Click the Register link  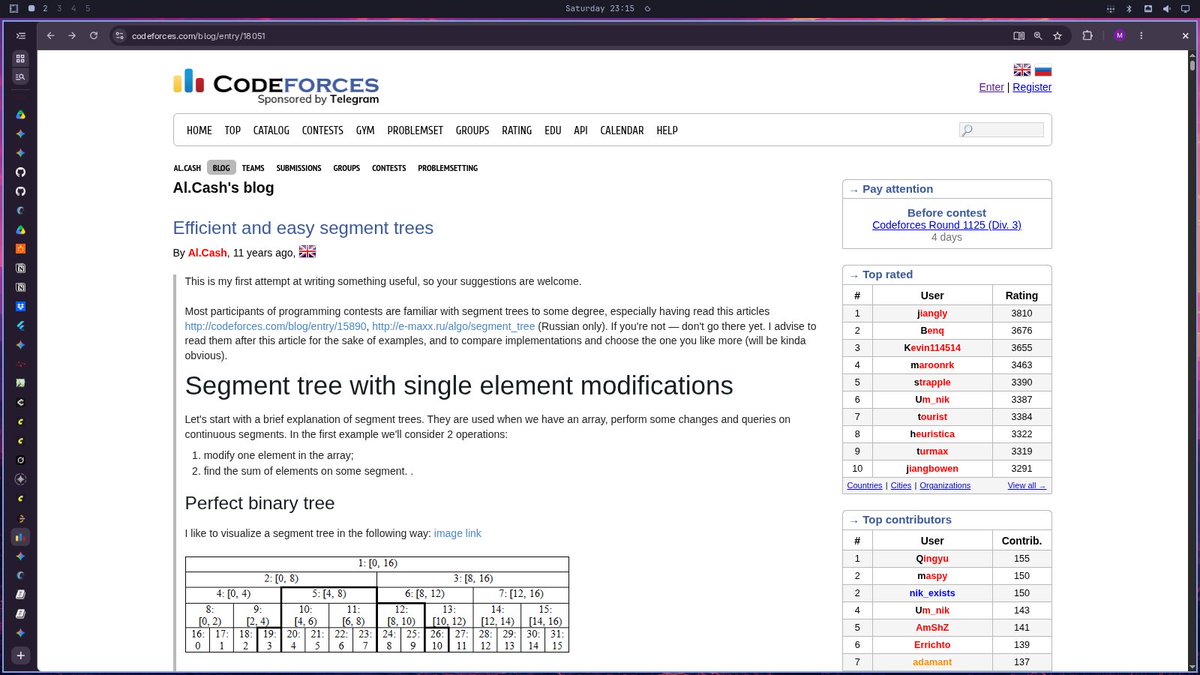[1032, 87]
